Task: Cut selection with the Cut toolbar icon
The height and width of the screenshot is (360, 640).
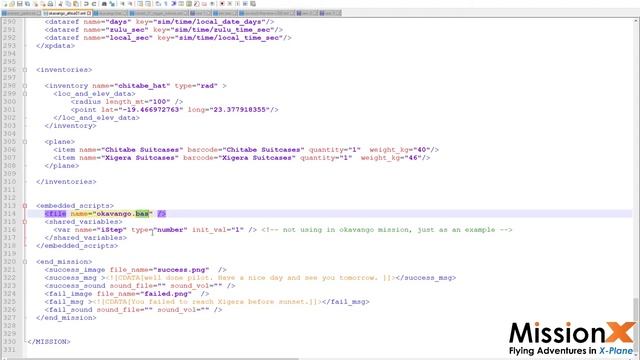Action: point(60,4)
